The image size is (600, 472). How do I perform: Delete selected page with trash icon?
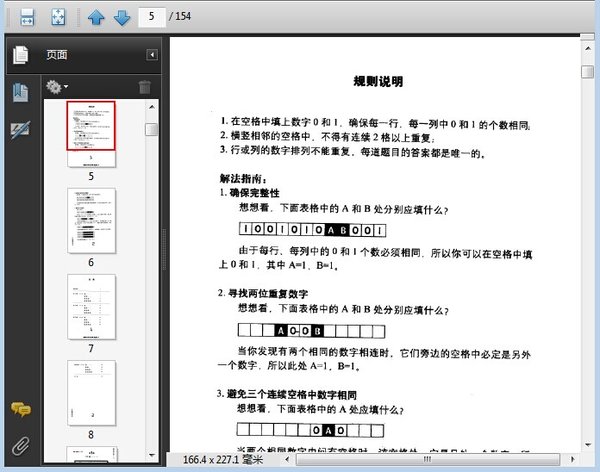coord(145,87)
